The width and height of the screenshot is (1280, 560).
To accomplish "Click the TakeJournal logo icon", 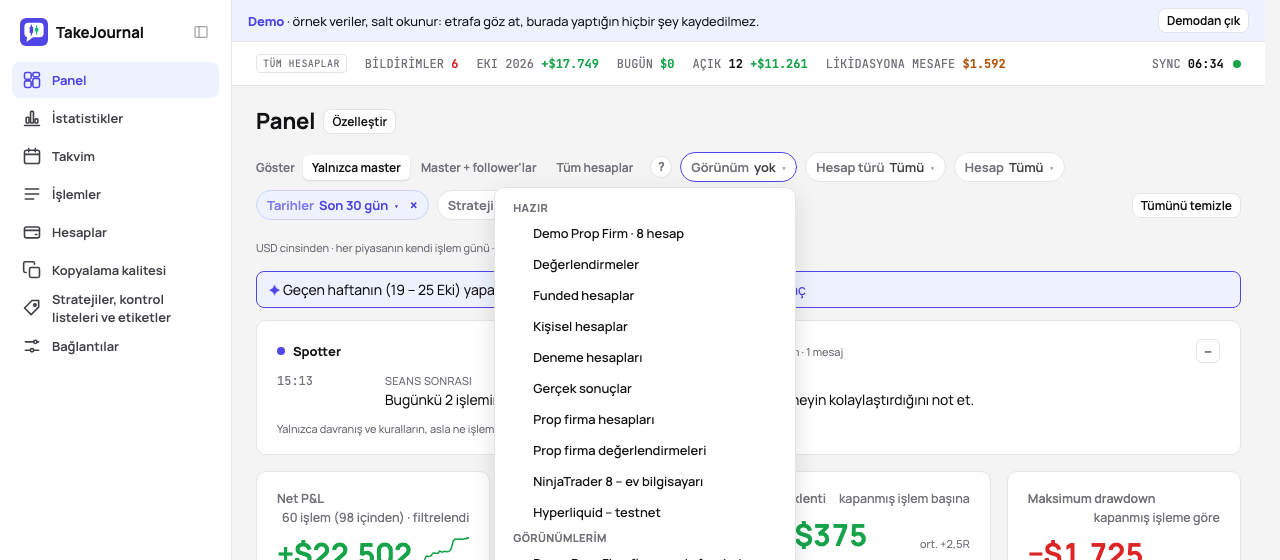I will [x=34, y=32].
